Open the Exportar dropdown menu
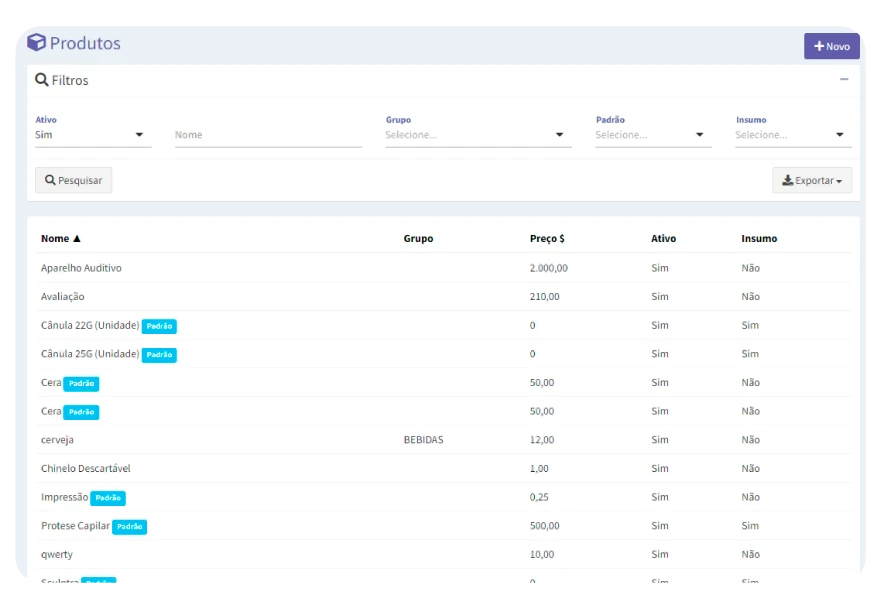 tap(811, 181)
